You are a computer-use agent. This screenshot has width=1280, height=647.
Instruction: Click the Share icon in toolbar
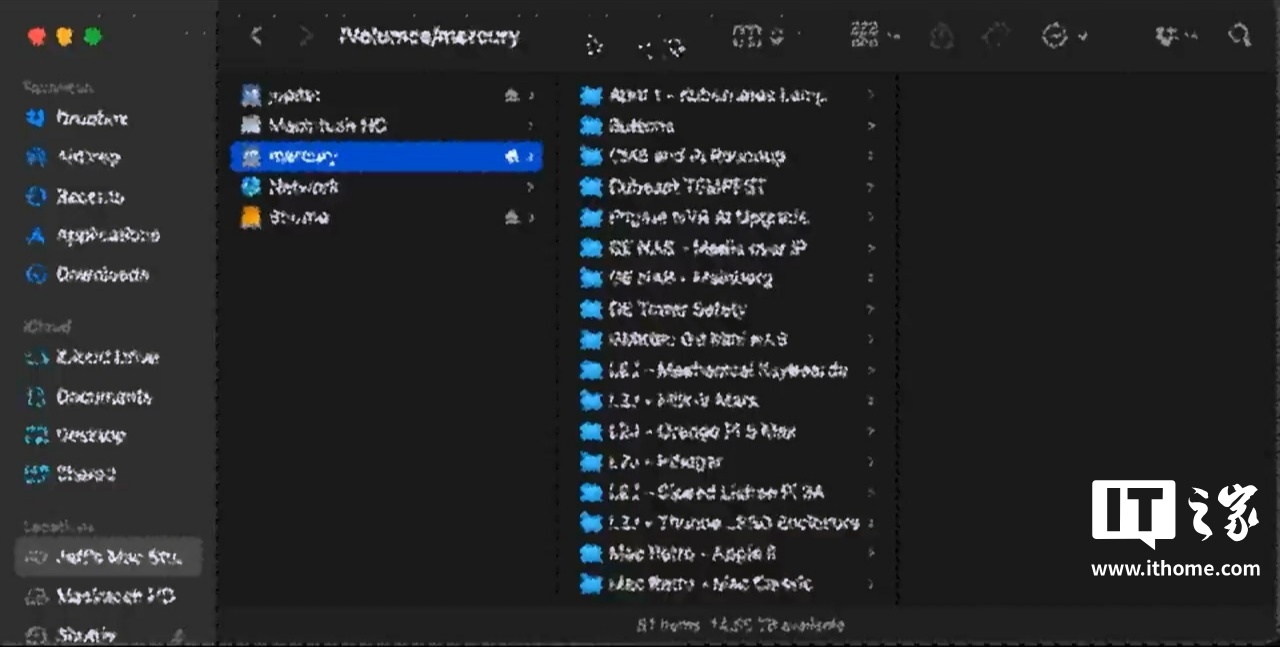[942, 37]
